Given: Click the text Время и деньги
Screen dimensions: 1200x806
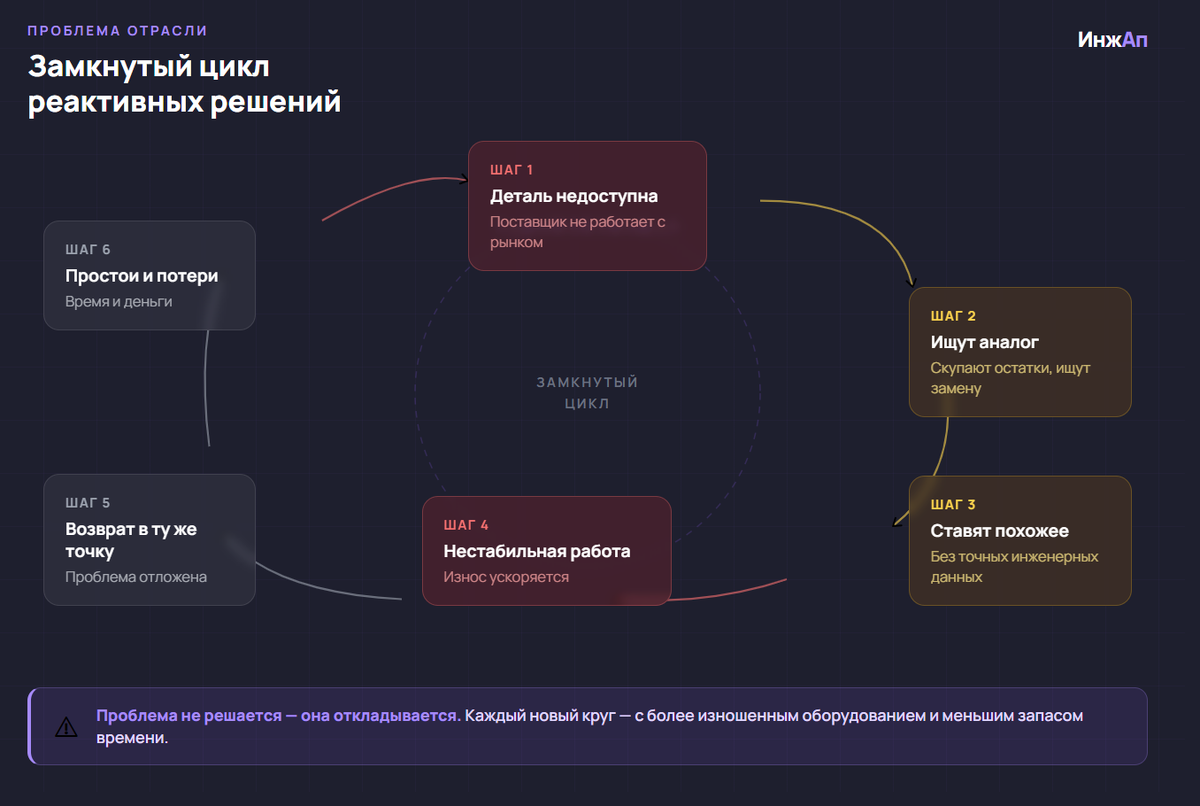Looking at the screenshot, I should click(119, 301).
